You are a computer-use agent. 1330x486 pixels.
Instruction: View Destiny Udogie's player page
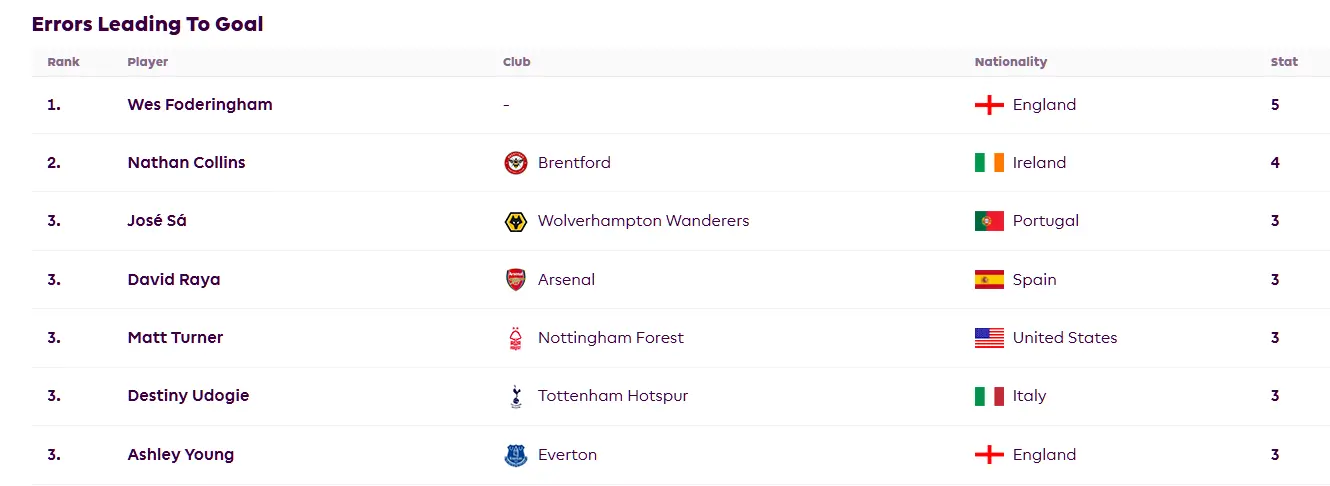pos(188,396)
